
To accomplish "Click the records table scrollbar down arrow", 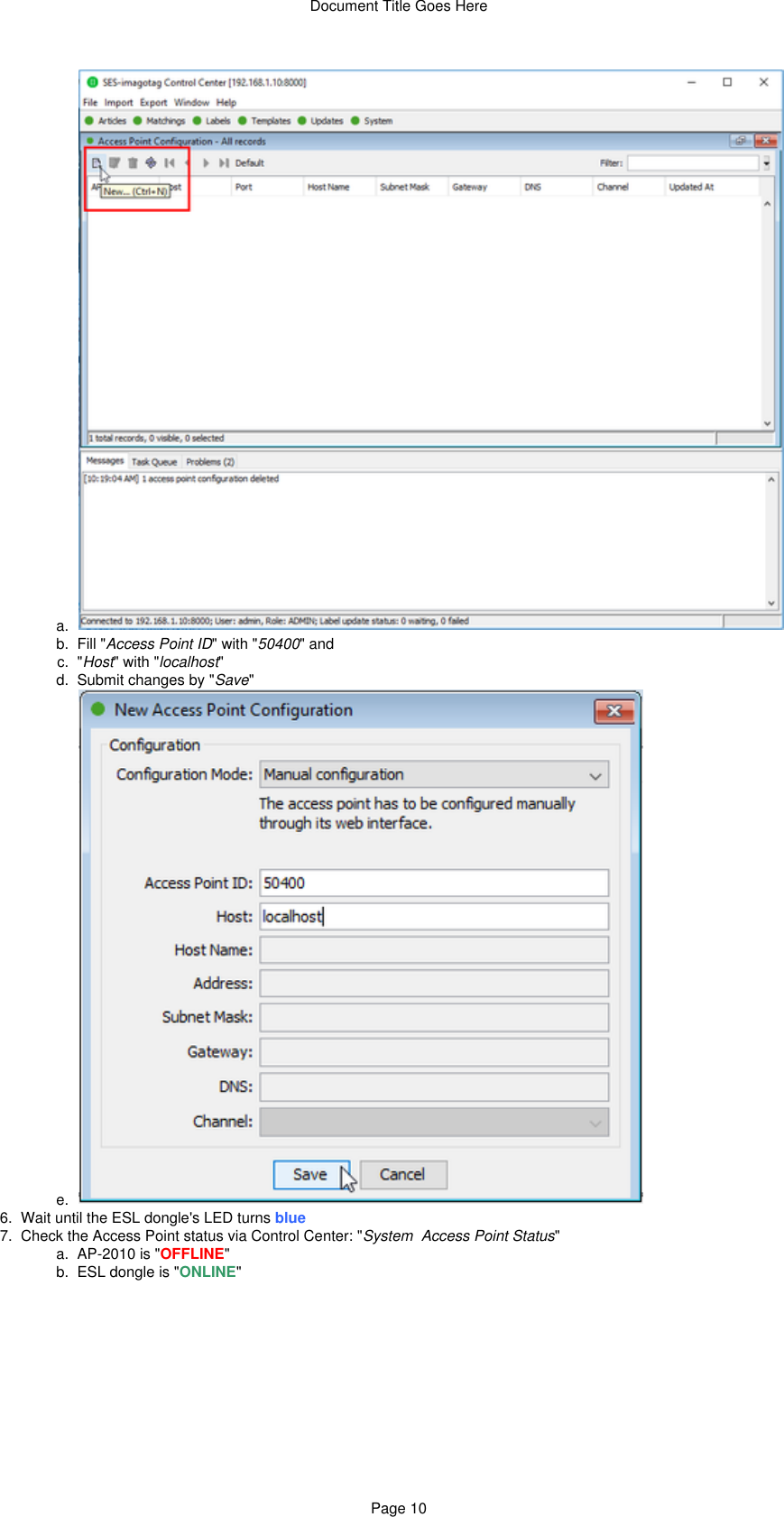I will (x=768, y=422).
